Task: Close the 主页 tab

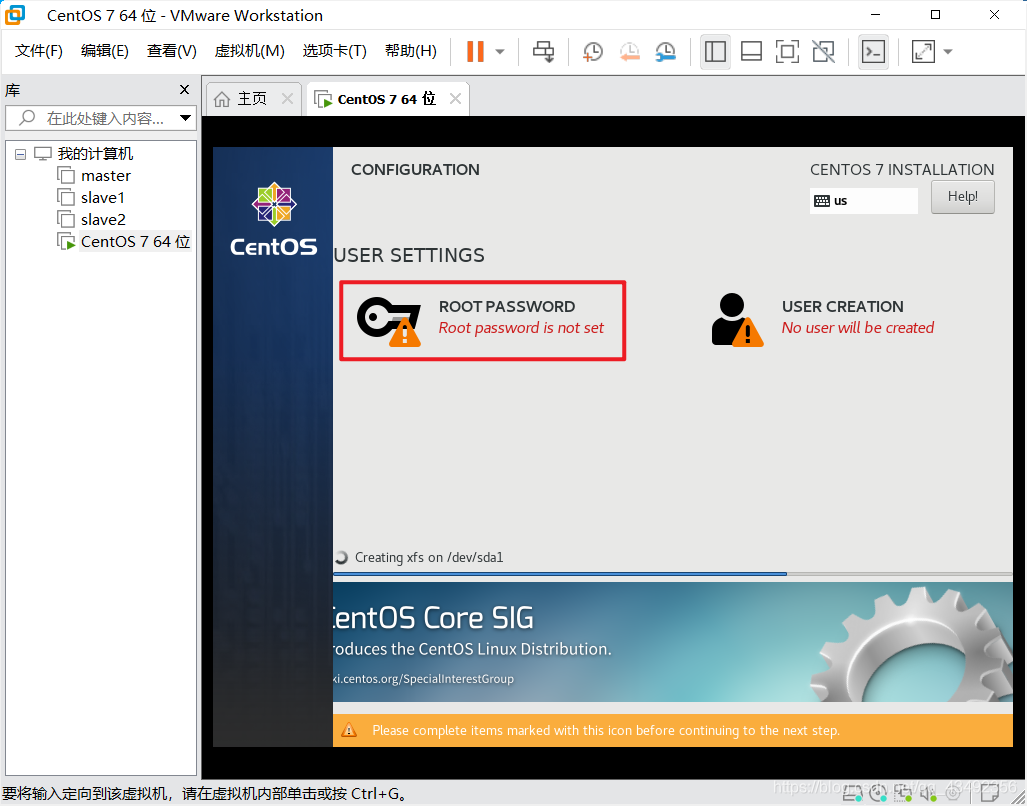Action: (x=287, y=99)
